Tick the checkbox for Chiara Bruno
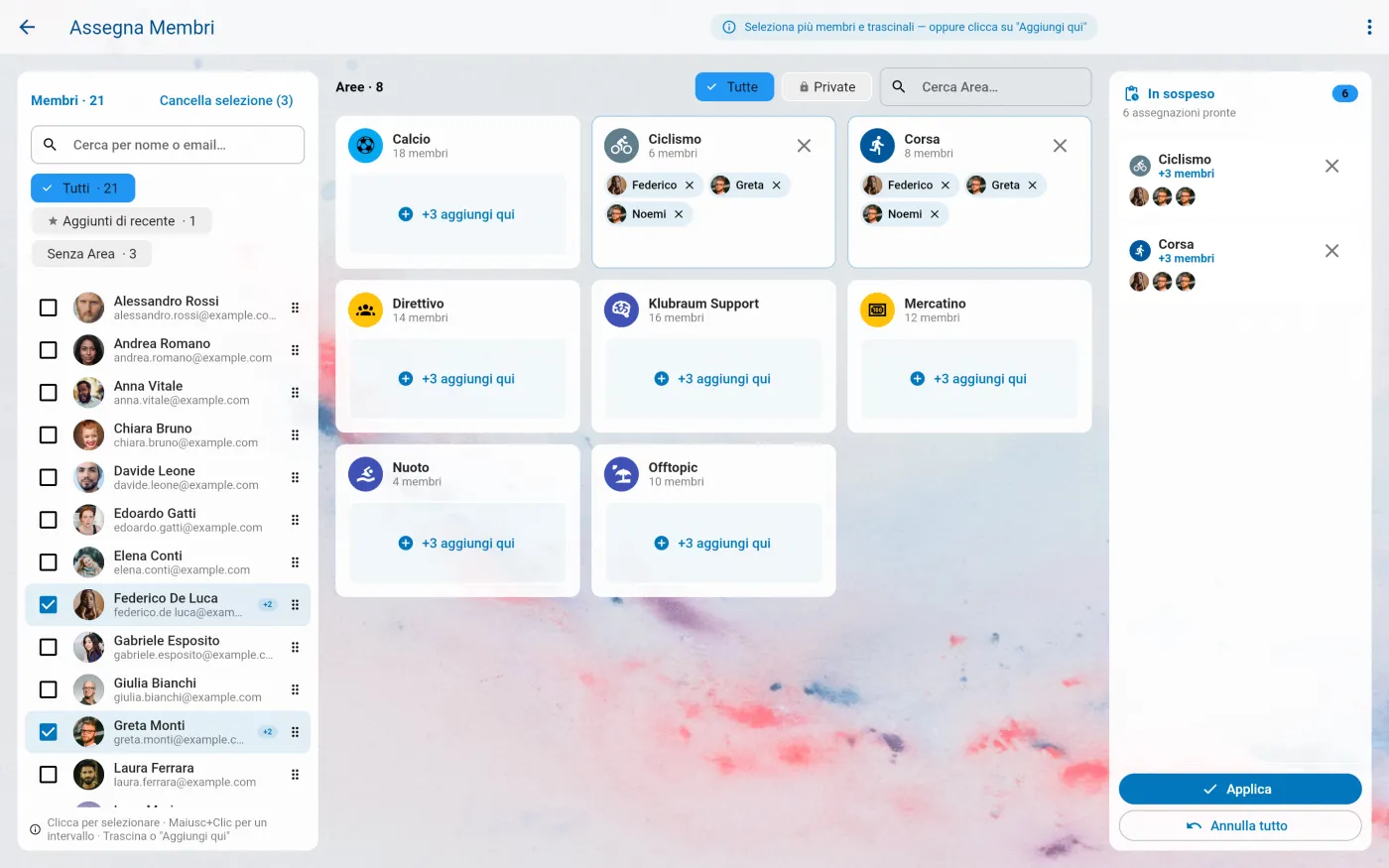The height and width of the screenshot is (868, 1389). [x=48, y=434]
